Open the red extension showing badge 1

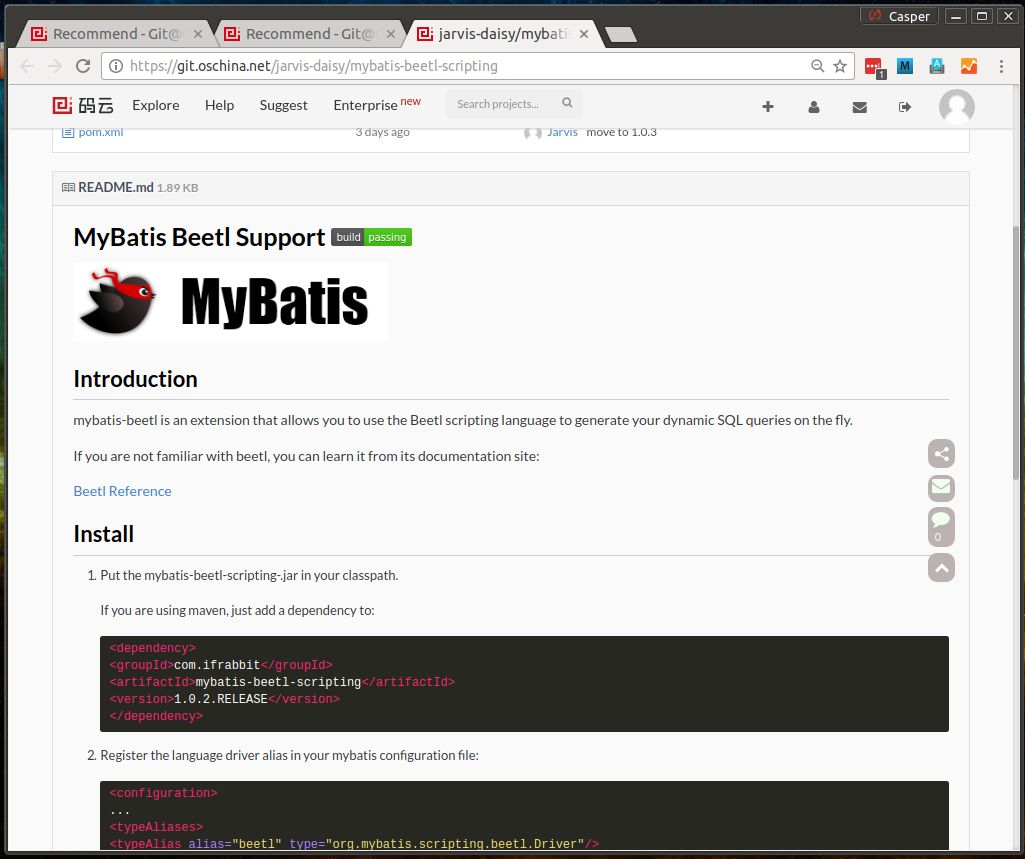871,66
